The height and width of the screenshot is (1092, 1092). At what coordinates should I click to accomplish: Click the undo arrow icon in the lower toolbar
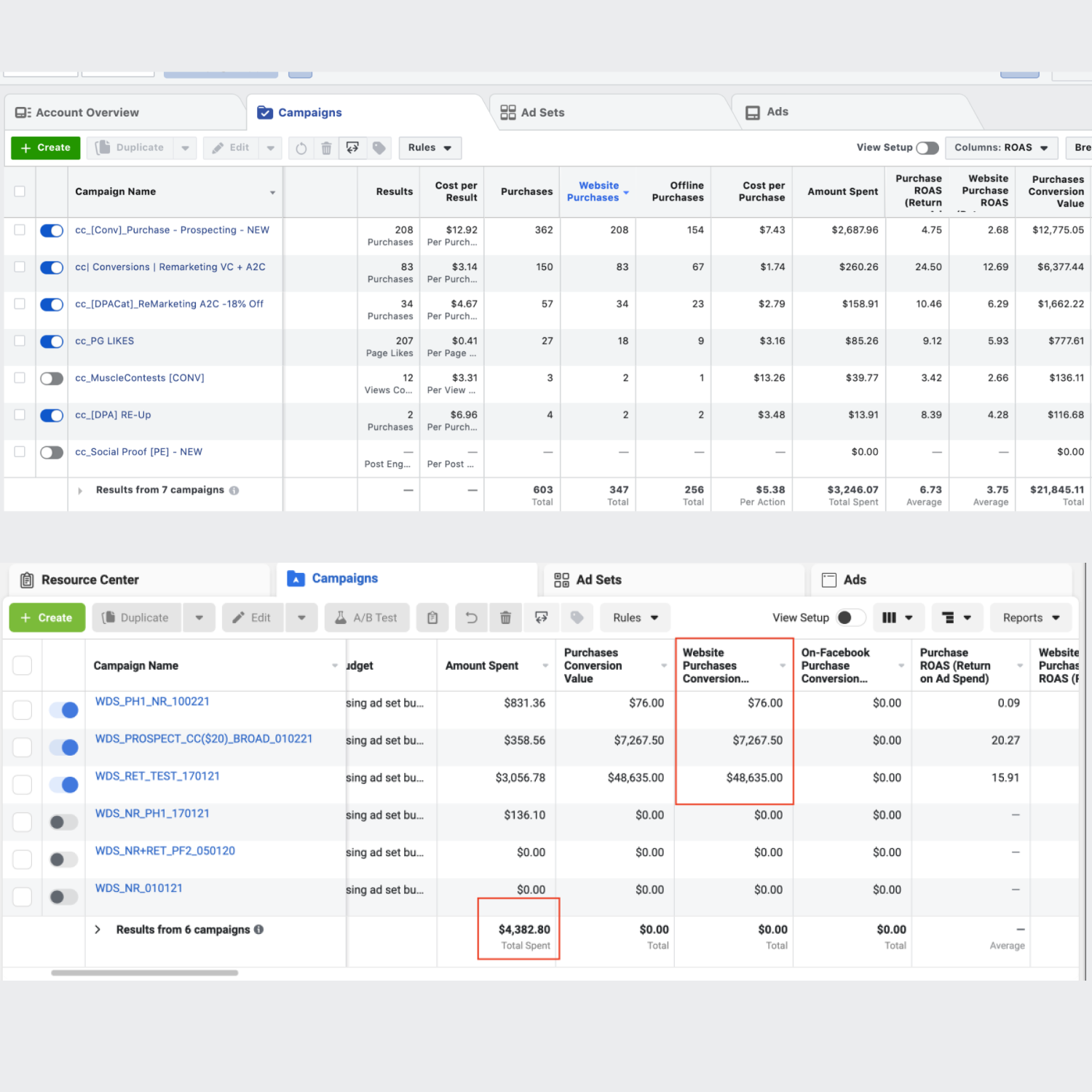click(471, 617)
